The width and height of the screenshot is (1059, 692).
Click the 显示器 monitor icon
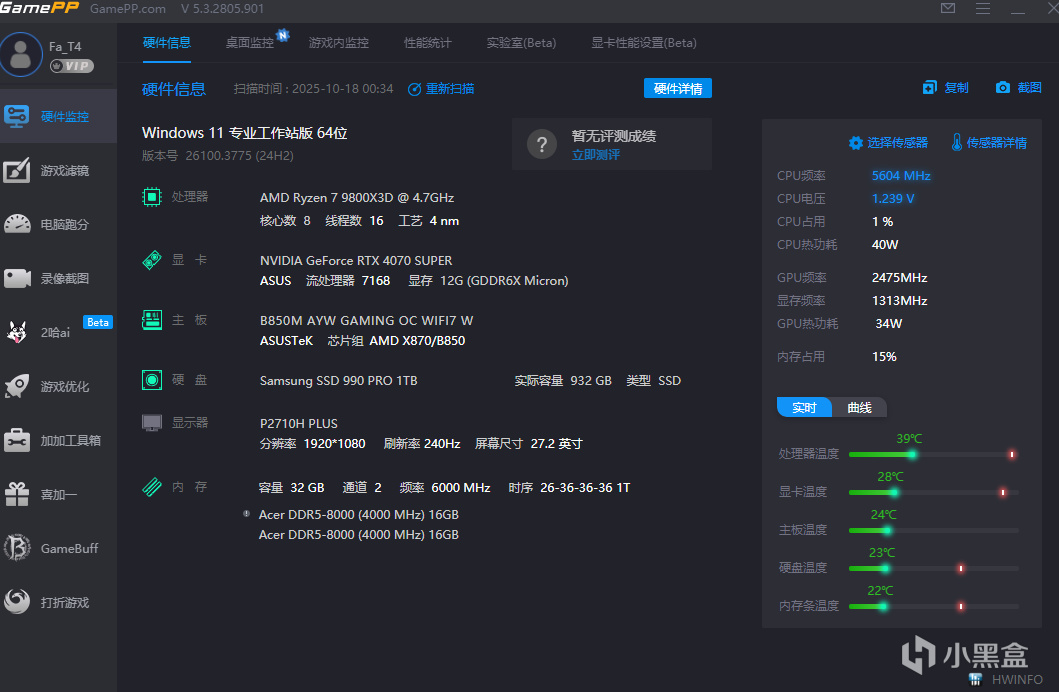152,423
